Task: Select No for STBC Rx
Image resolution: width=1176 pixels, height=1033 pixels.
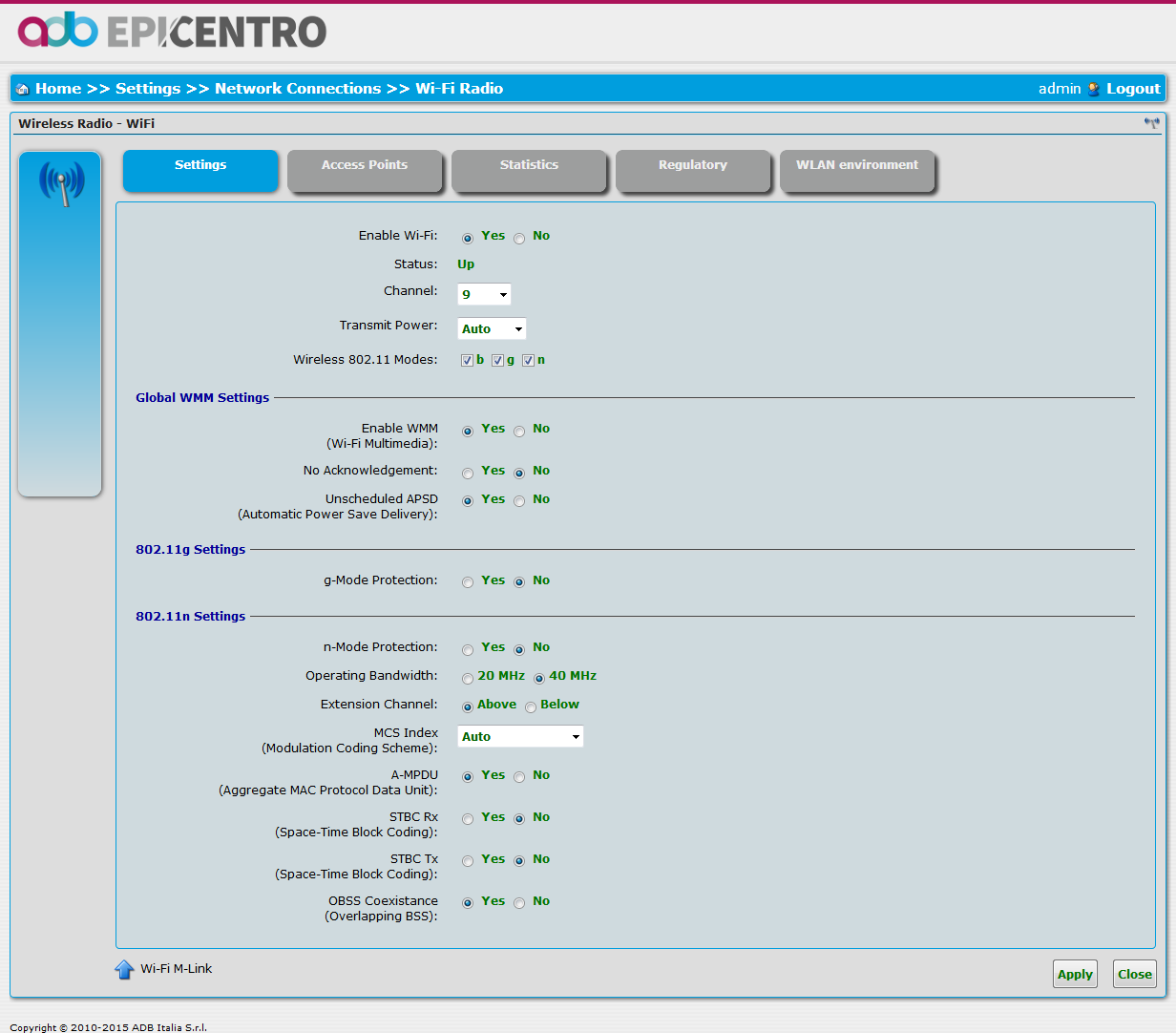Action: click(x=519, y=819)
